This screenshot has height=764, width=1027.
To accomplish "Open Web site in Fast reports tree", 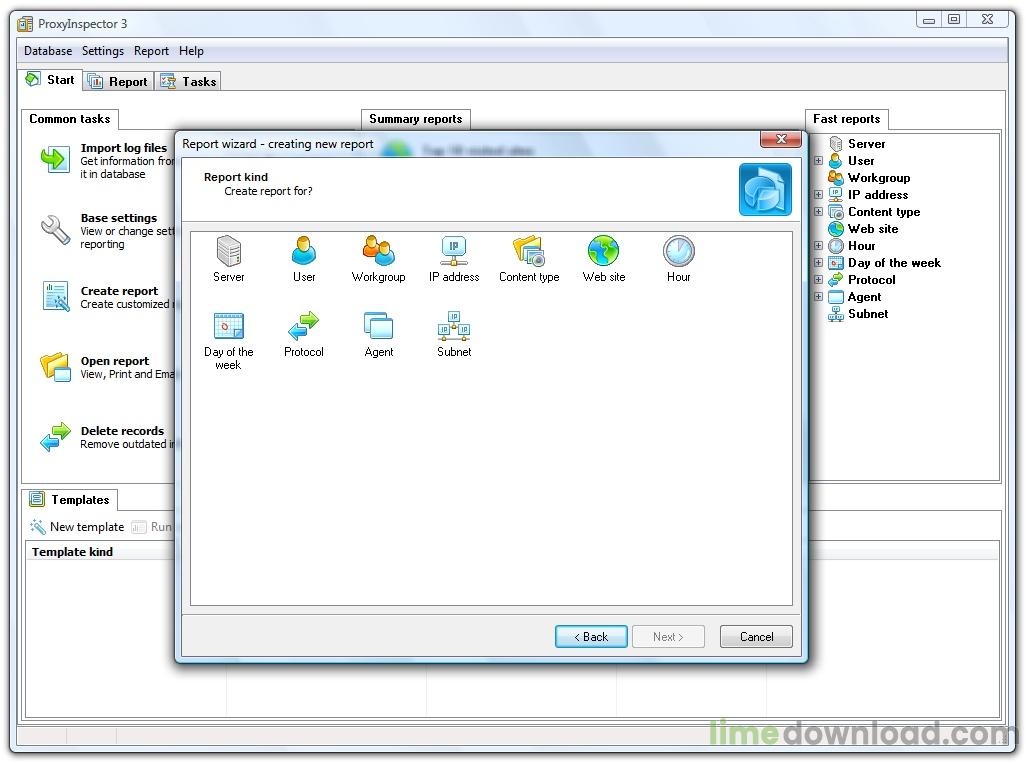I will 873,229.
